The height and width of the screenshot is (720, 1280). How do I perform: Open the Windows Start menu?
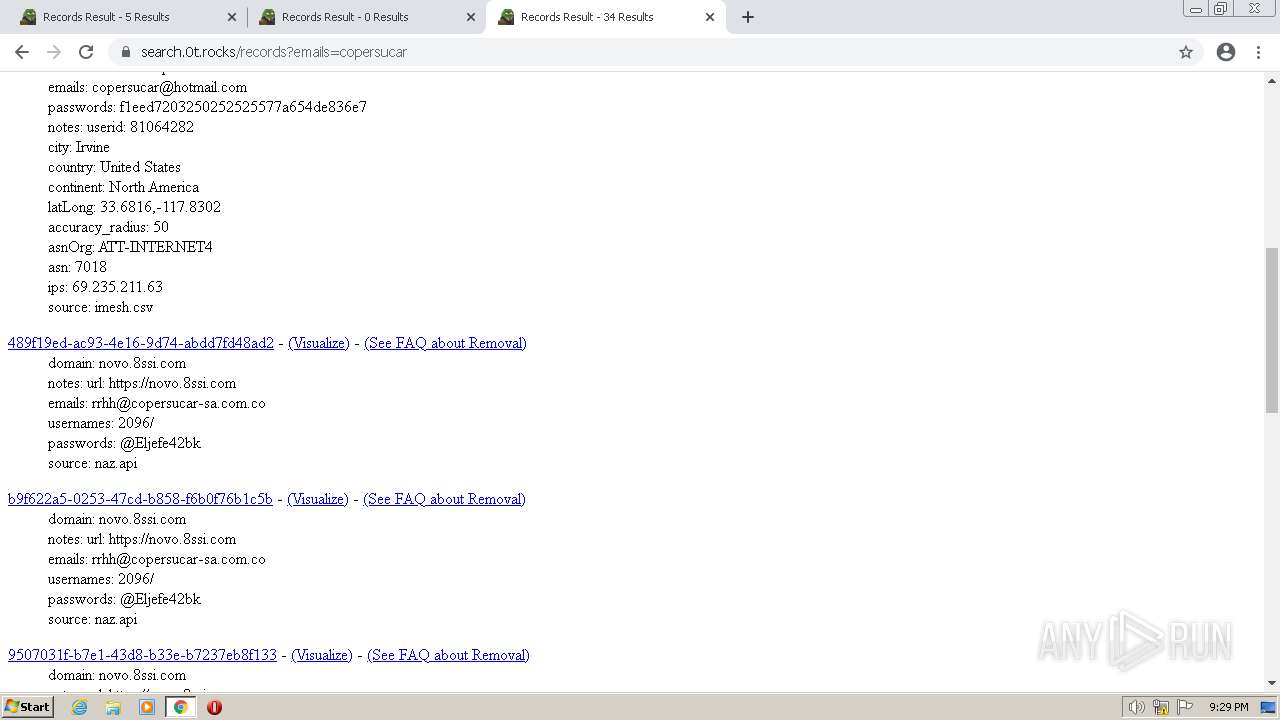point(27,707)
